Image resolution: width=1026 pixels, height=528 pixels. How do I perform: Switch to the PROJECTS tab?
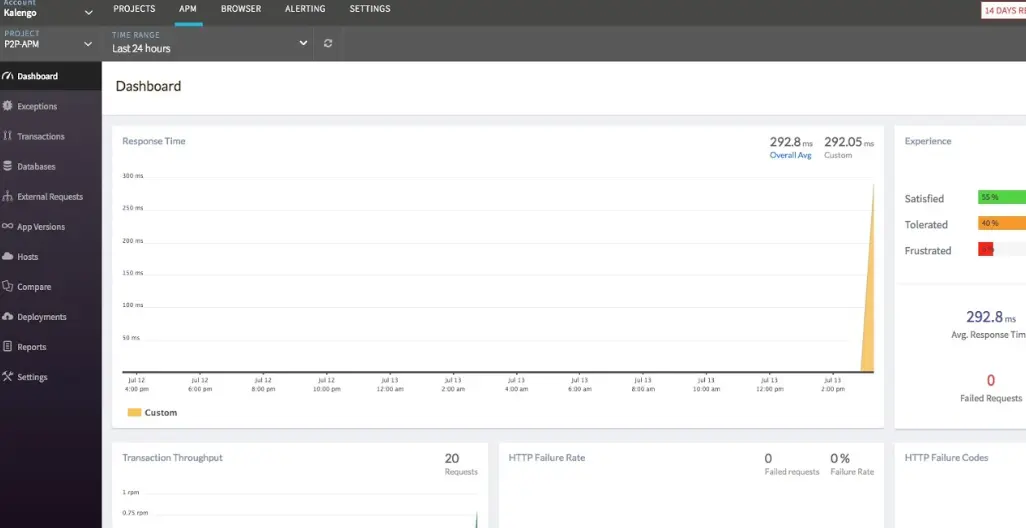point(134,9)
